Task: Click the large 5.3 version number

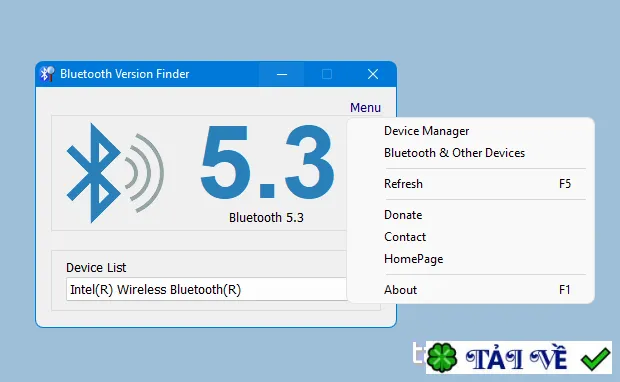Action: (267, 162)
